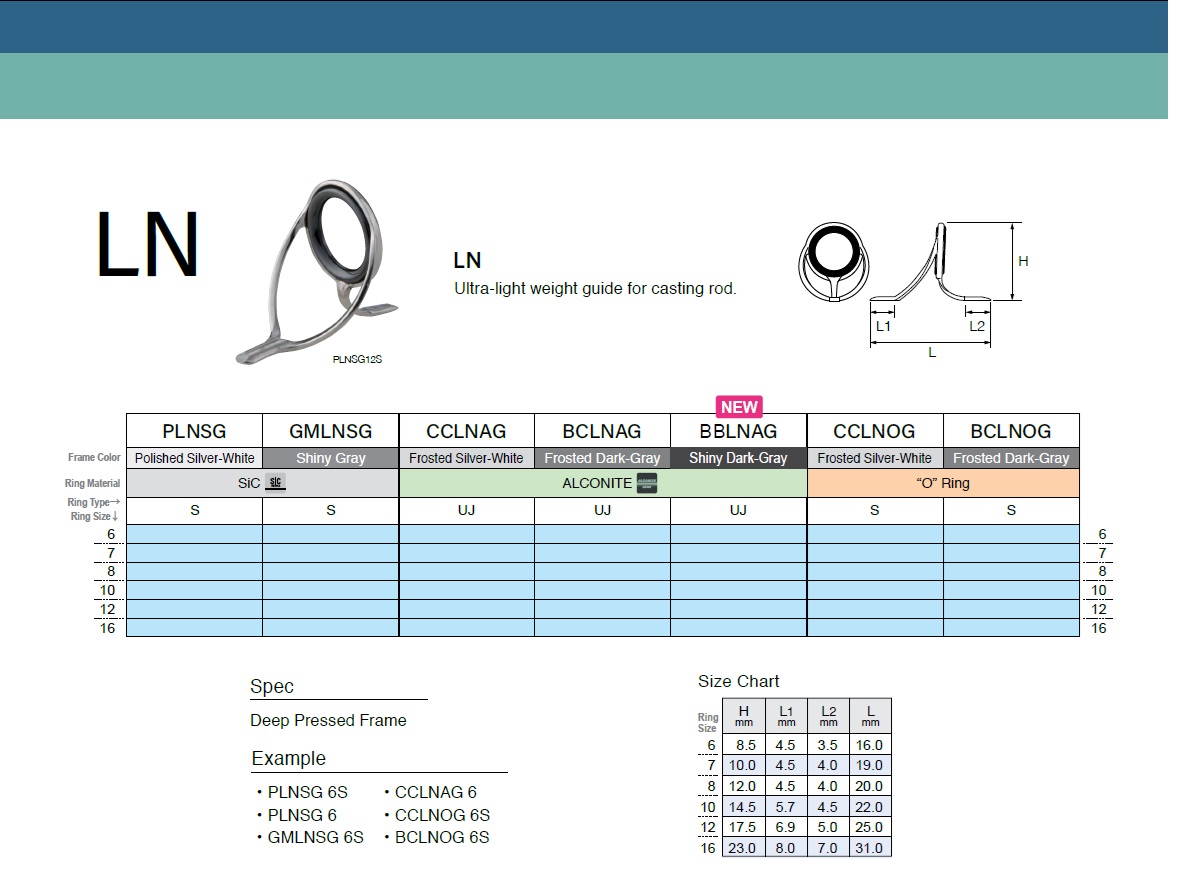This screenshot has width=1185, height=883.
Task: Select the Frosted Dark-Gray cell under BCLNAG
Action: [x=602, y=458]
